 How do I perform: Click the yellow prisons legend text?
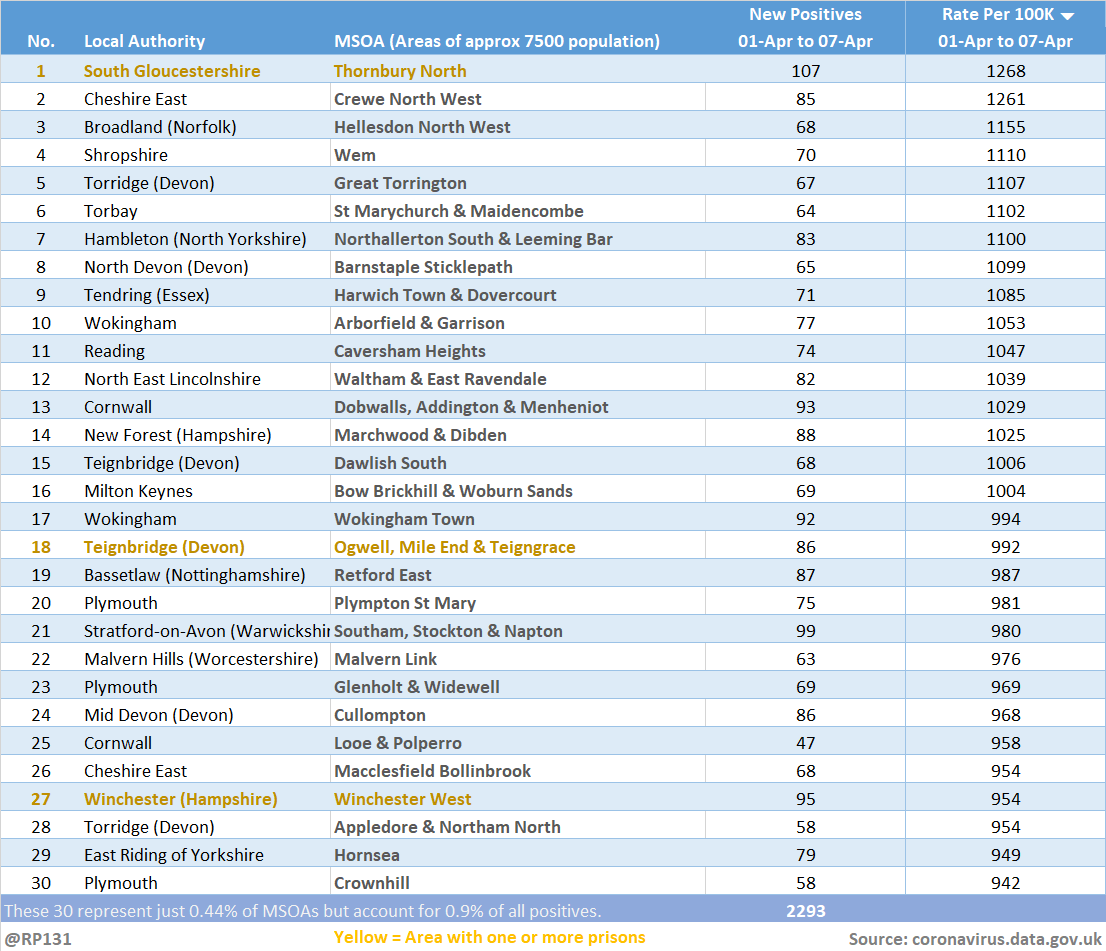click(x=489, y=937)
